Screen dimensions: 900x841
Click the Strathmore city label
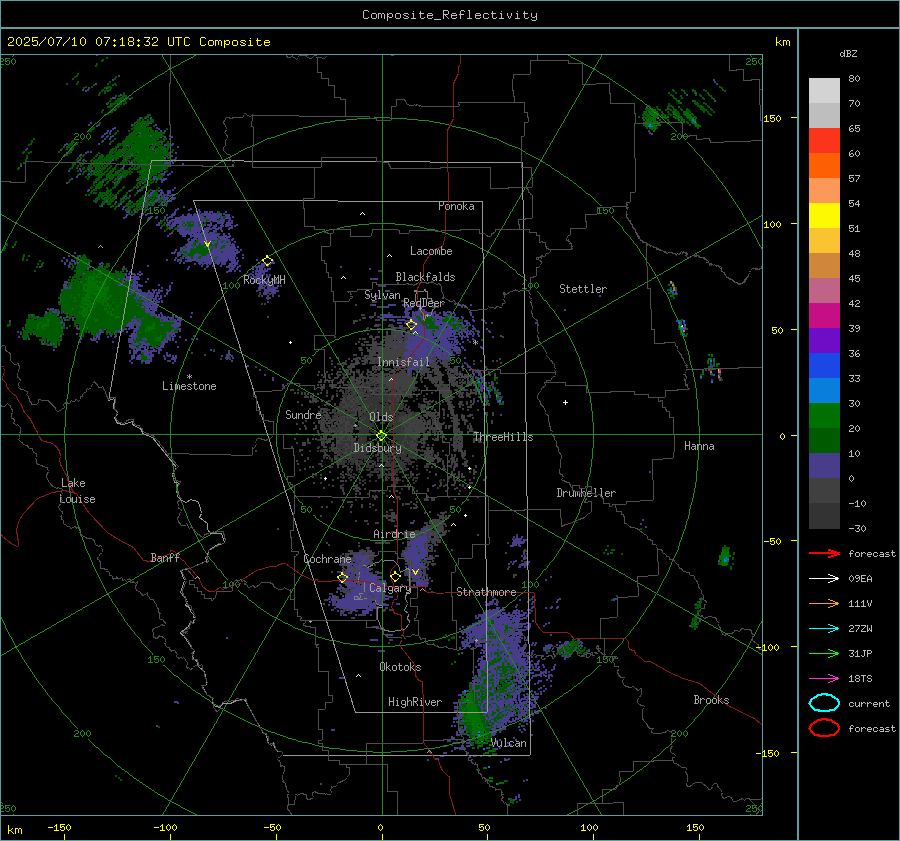[x=486, y=592]
